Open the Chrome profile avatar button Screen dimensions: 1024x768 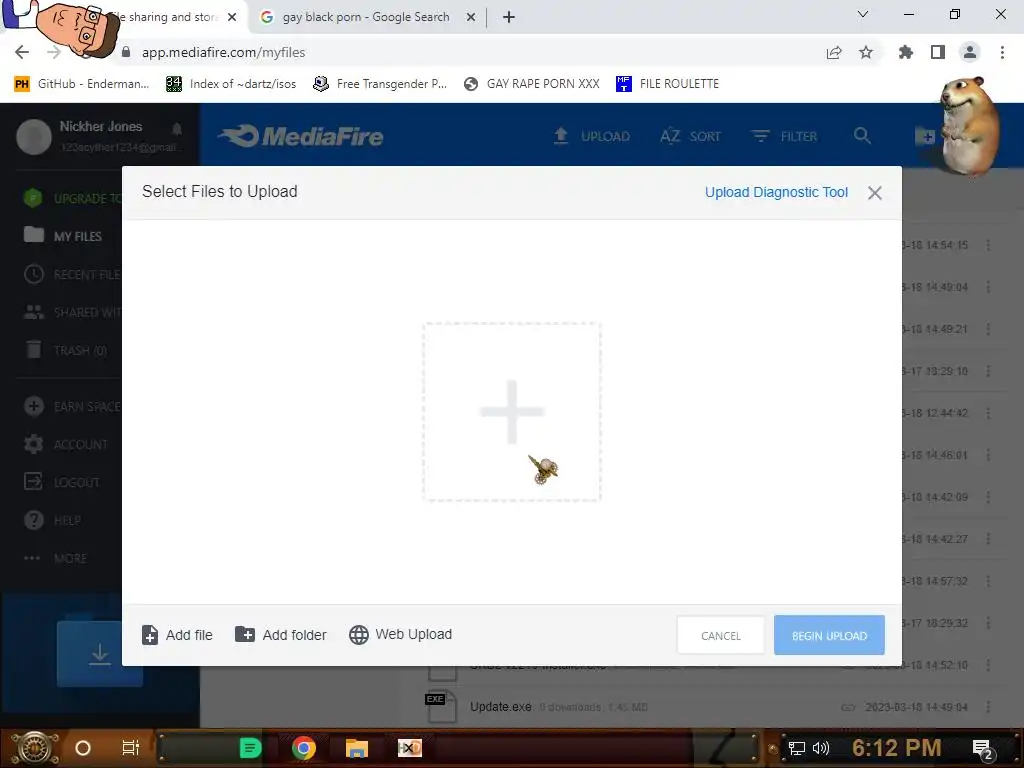coord(970,52)
